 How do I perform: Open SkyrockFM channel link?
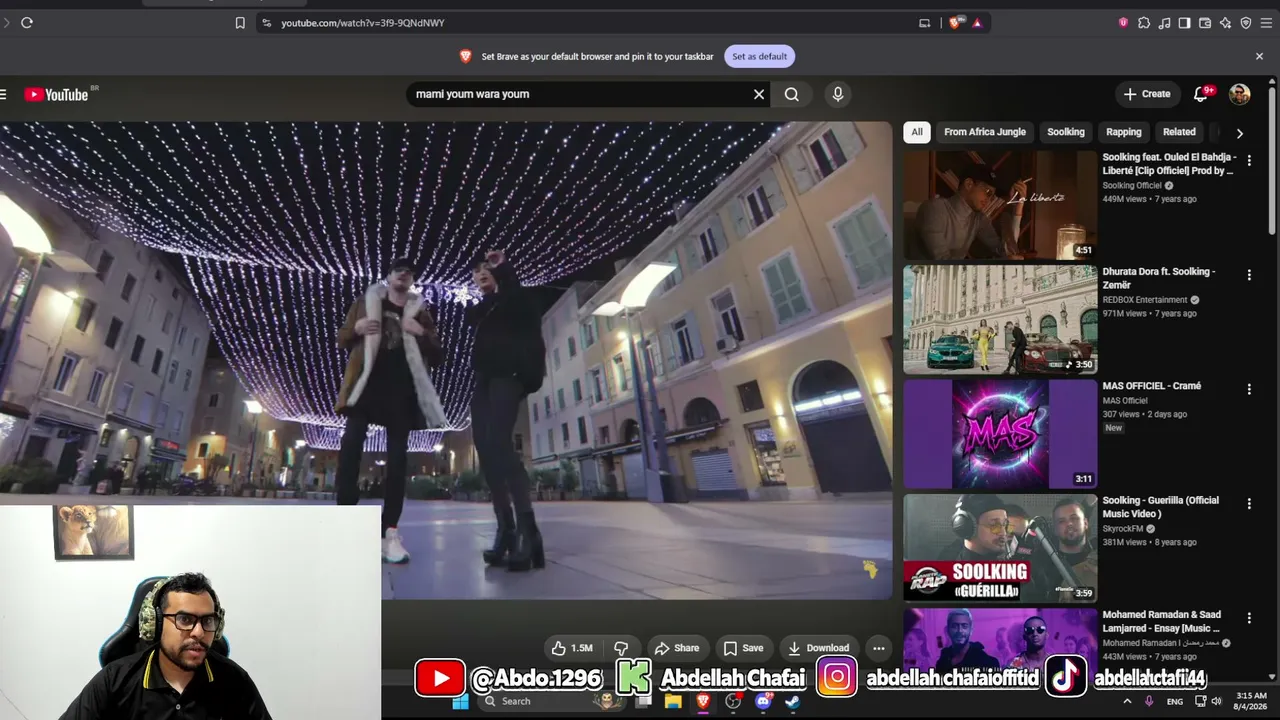(x=1123, y=529)
